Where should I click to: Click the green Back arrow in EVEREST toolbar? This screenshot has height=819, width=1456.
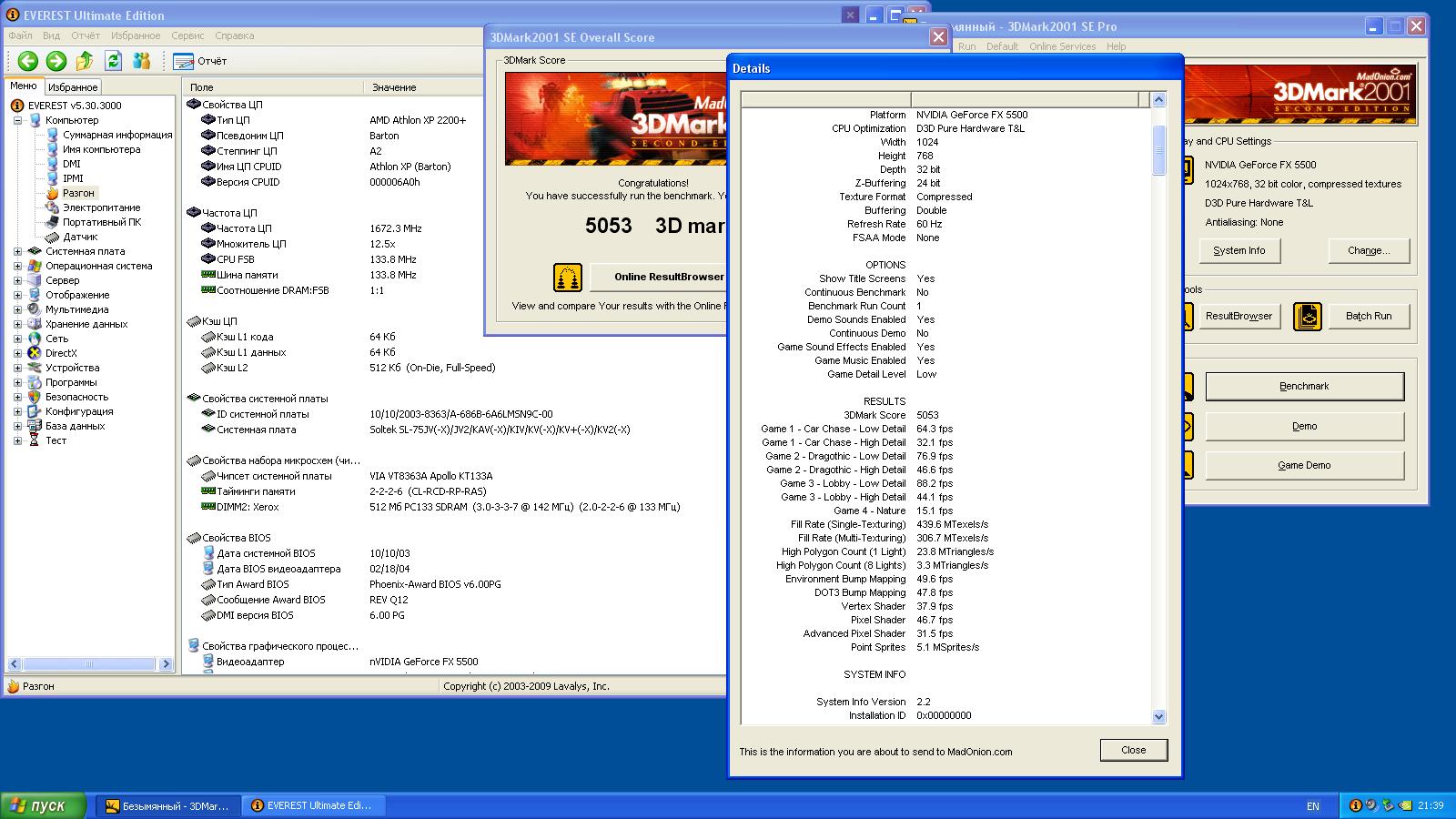(x=28, y=61)
